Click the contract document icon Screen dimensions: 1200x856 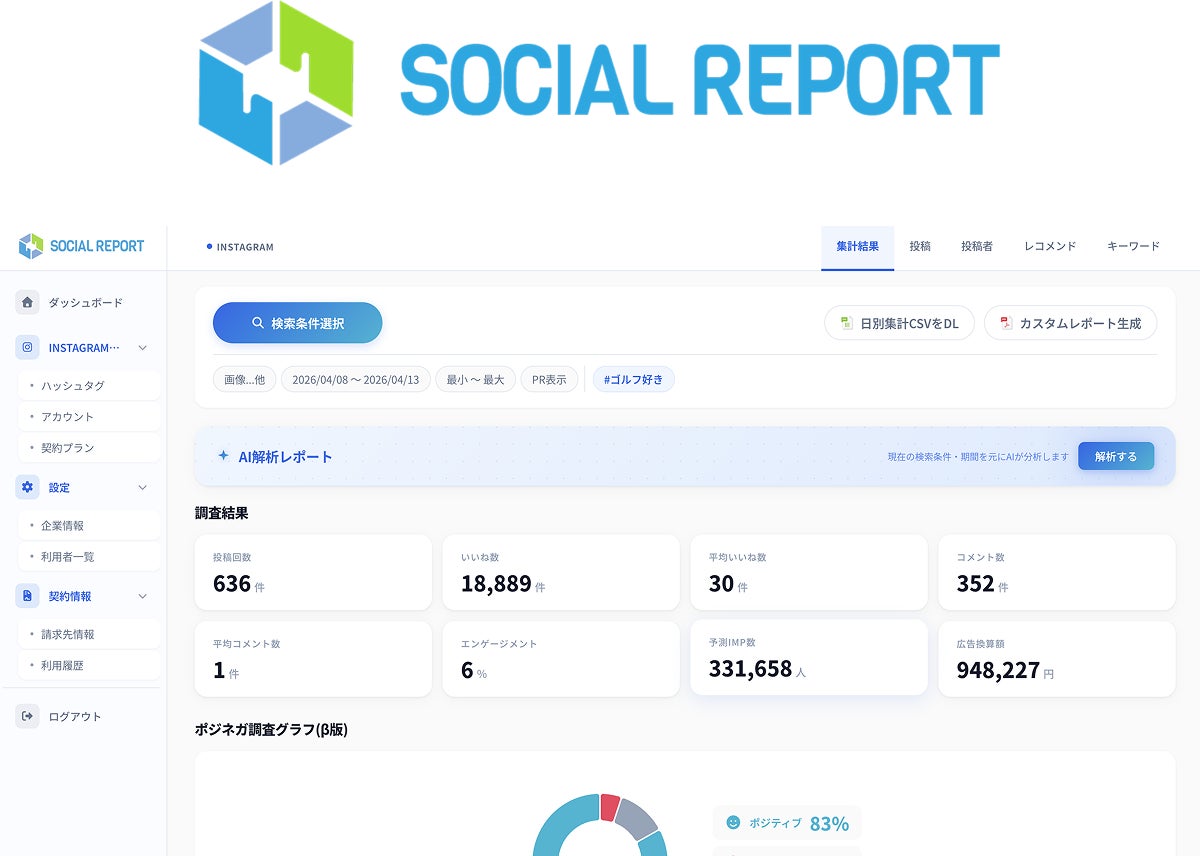click(27, 596)
